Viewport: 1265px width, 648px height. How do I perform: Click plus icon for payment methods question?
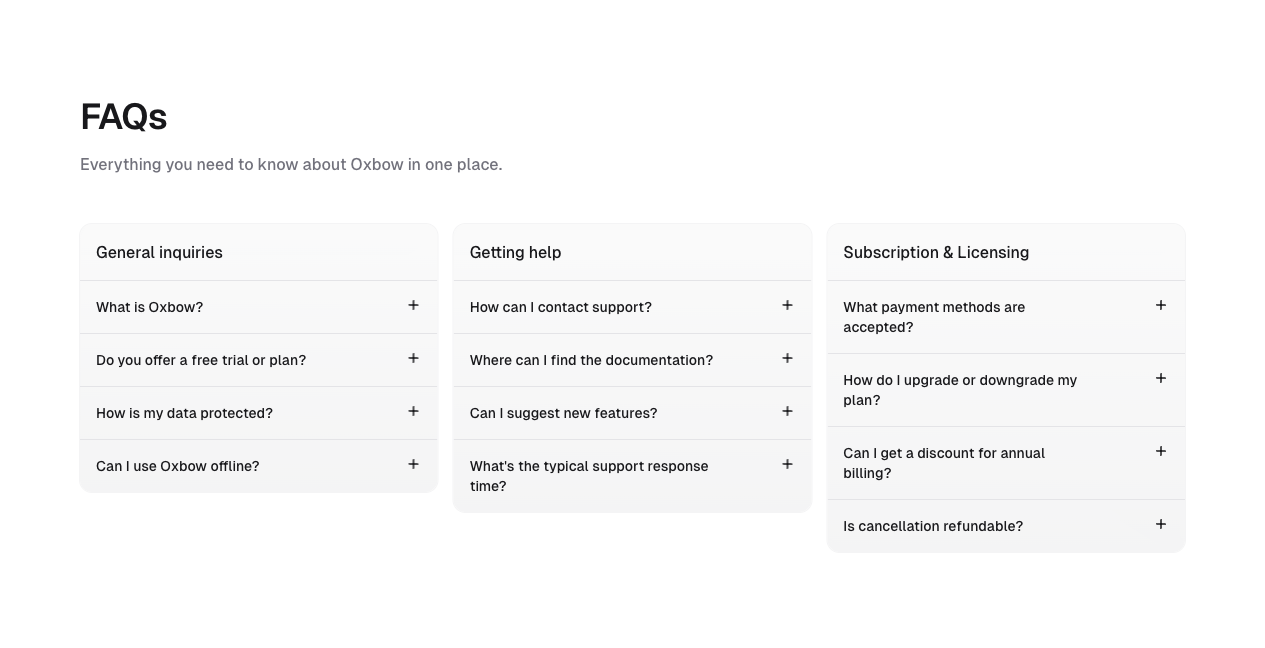tap(1160, 306)
